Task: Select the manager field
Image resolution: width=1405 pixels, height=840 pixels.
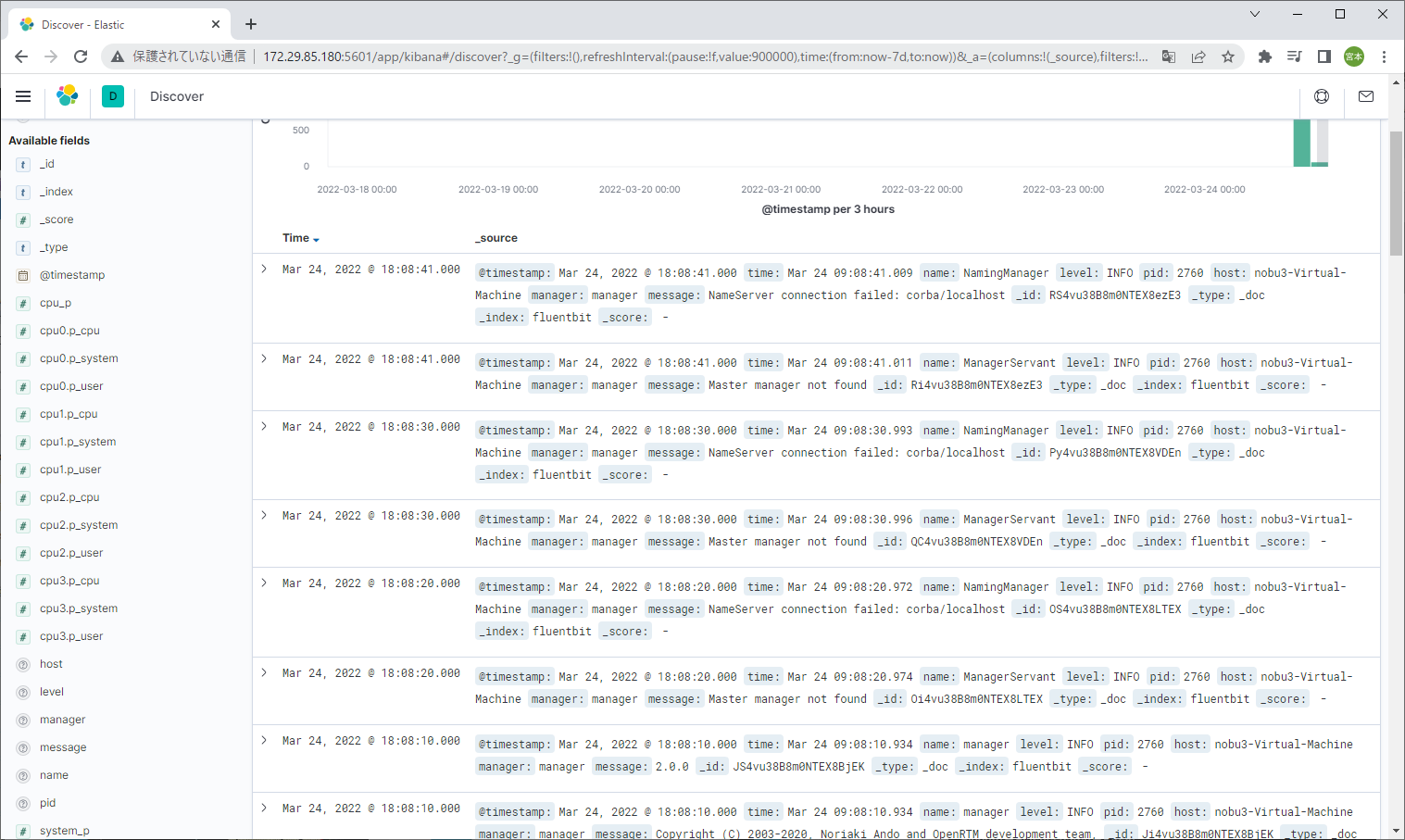Action: pyautogui.click(x=63, y=720)
